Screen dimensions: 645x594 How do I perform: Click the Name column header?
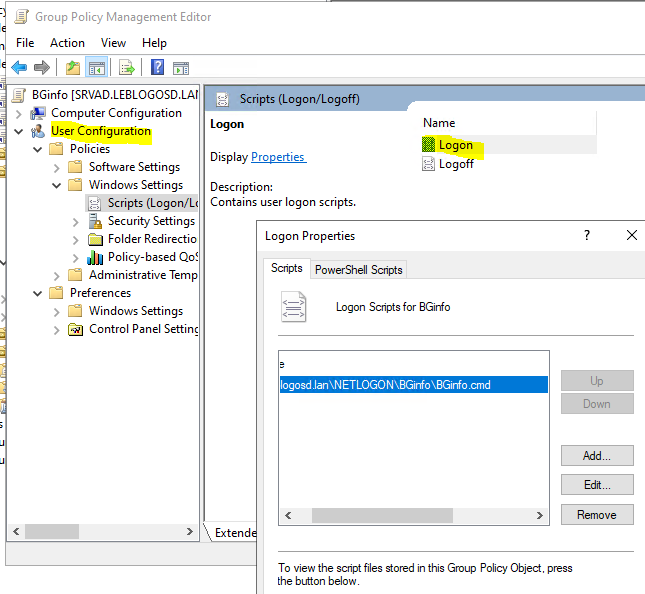click(508, 123)
